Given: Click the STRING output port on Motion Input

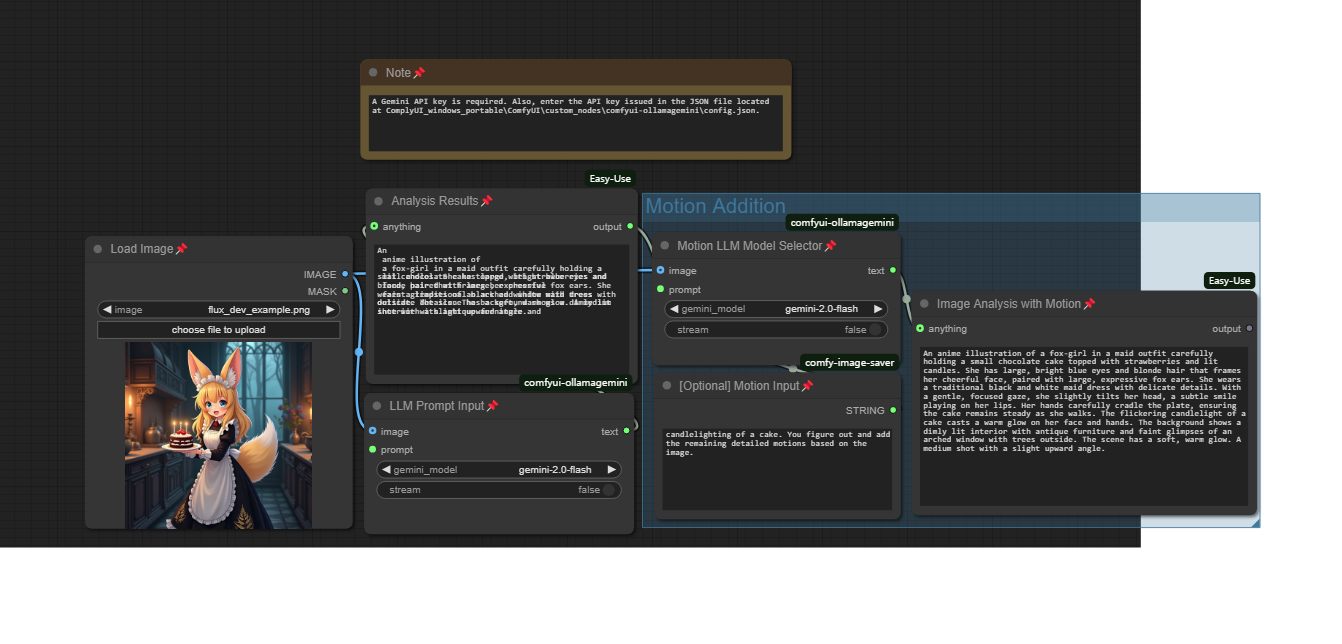Looking at the screenshot, I should point(893,410).
